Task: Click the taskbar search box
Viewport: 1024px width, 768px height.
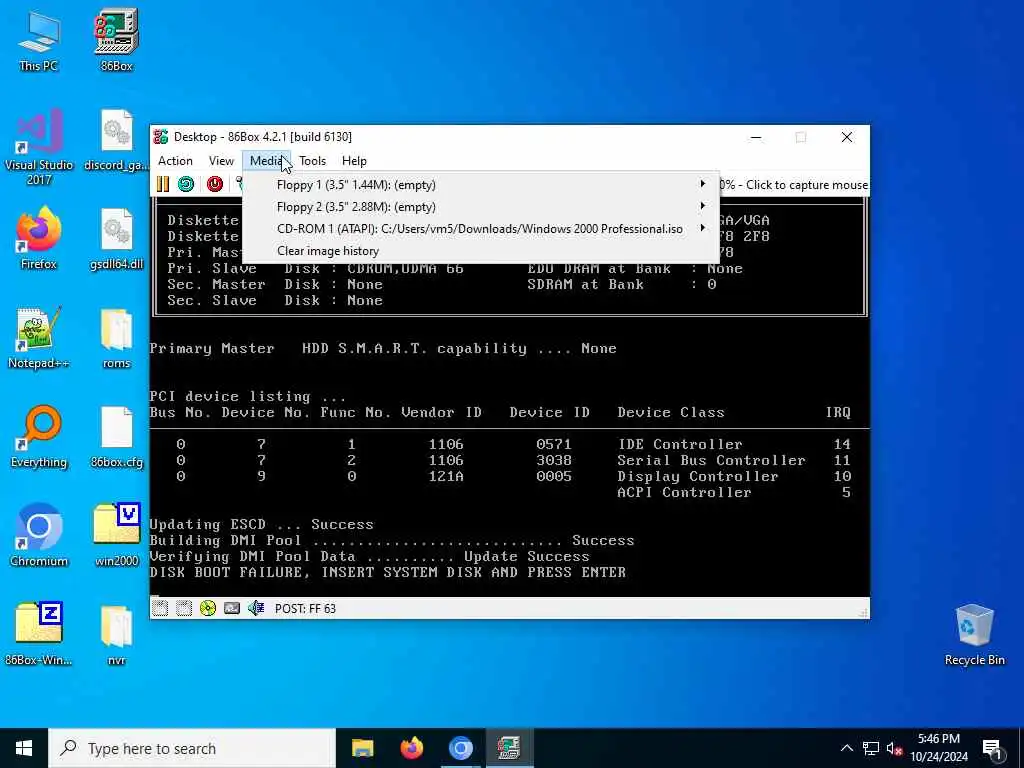Action: tap(192, 748)
